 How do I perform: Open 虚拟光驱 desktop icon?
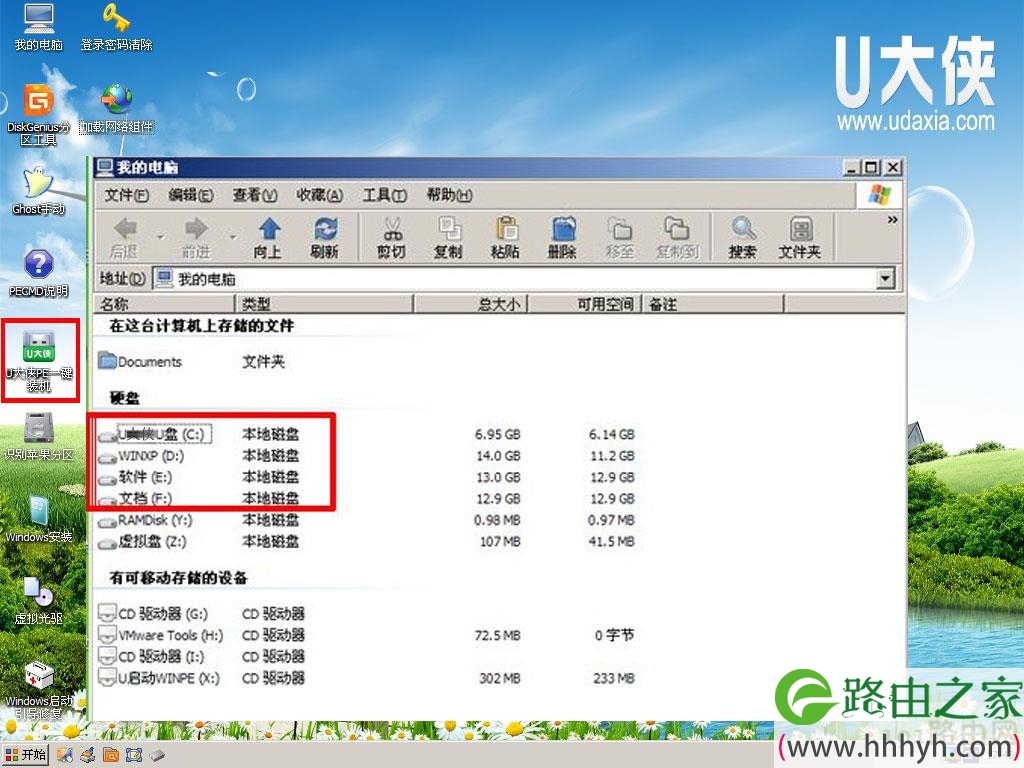click(39, 601)
